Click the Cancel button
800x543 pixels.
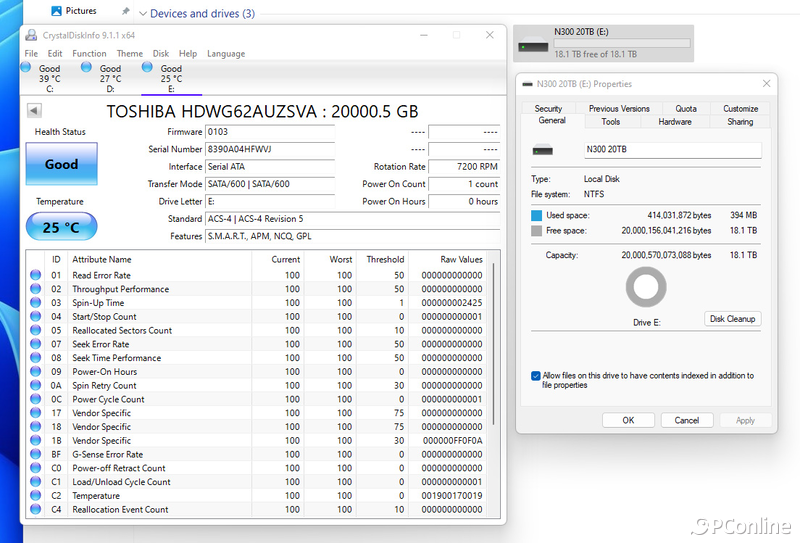(687, 420)
